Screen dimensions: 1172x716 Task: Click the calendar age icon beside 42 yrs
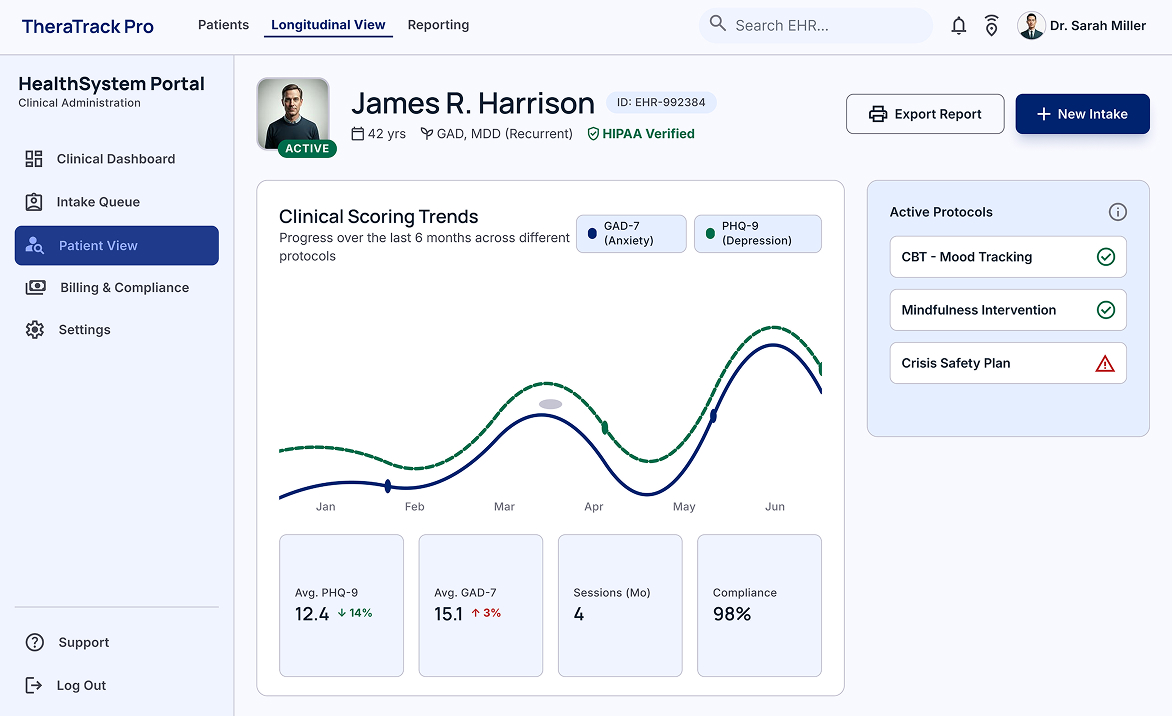pos(358,134)
